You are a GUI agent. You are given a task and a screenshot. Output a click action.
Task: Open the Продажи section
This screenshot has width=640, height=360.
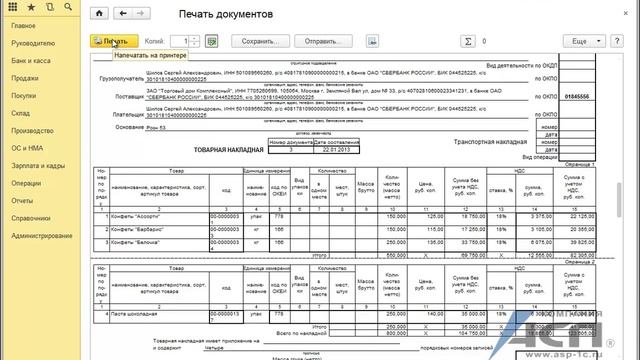25,78
